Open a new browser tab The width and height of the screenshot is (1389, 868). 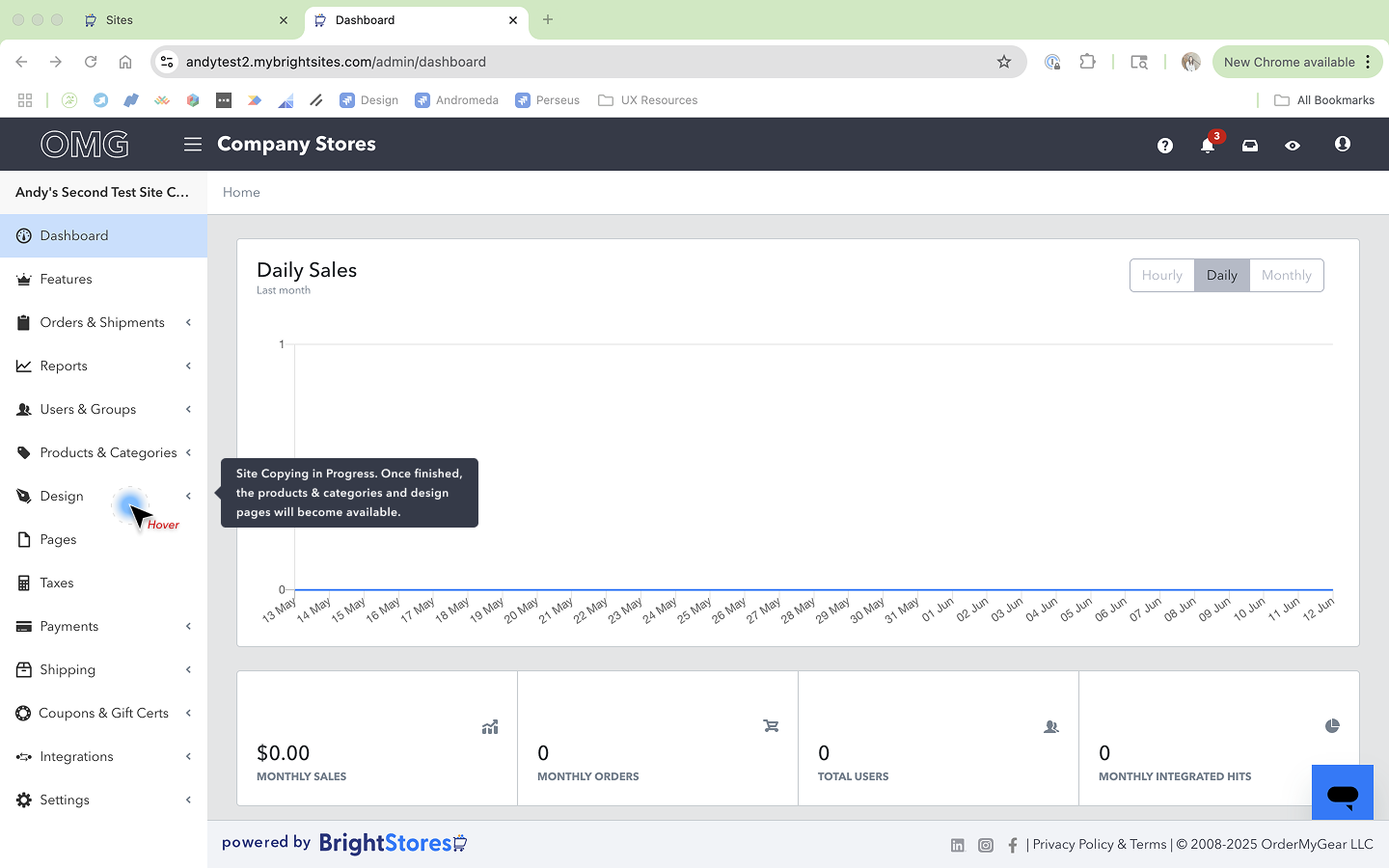(548, 19)
